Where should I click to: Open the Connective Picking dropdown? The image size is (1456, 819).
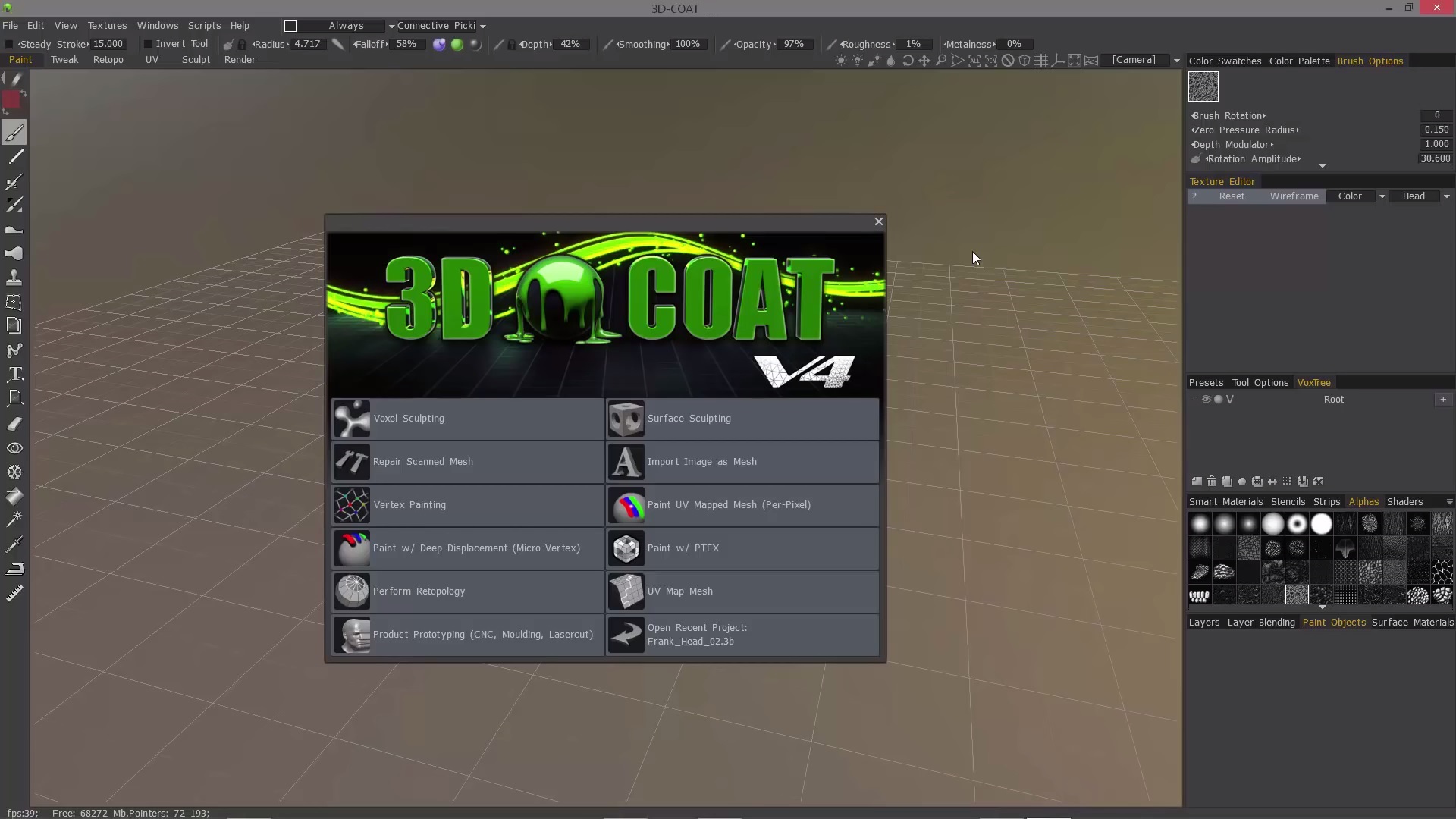482,26
